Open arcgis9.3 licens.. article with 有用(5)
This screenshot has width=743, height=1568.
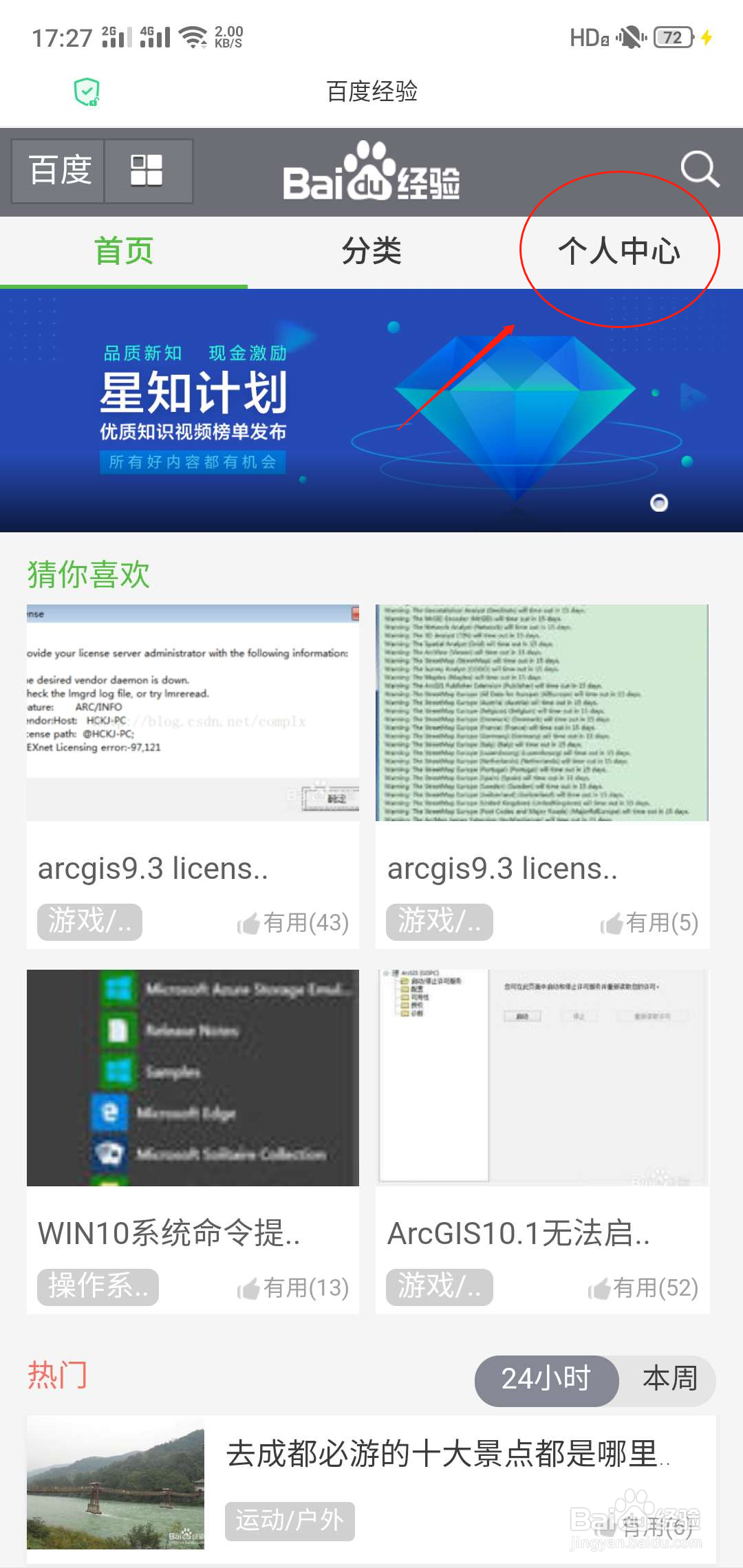point(502,869)
